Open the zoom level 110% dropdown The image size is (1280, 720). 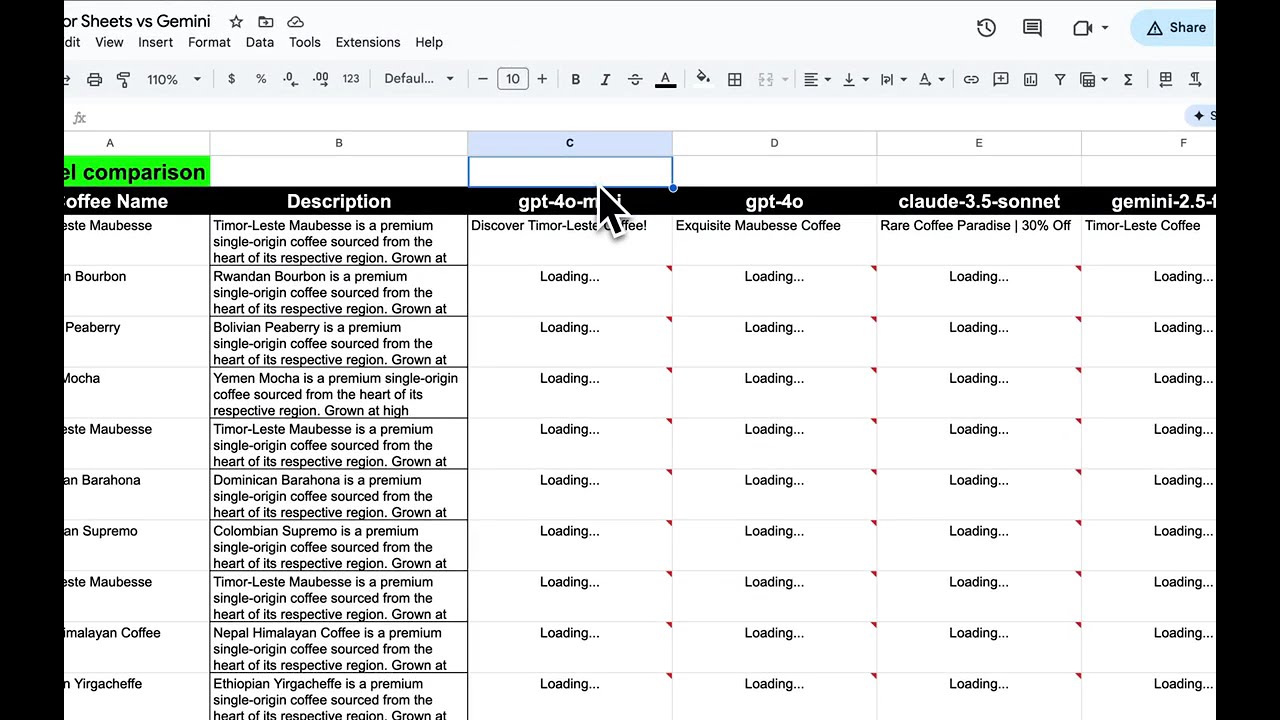(x=174, y=79)
